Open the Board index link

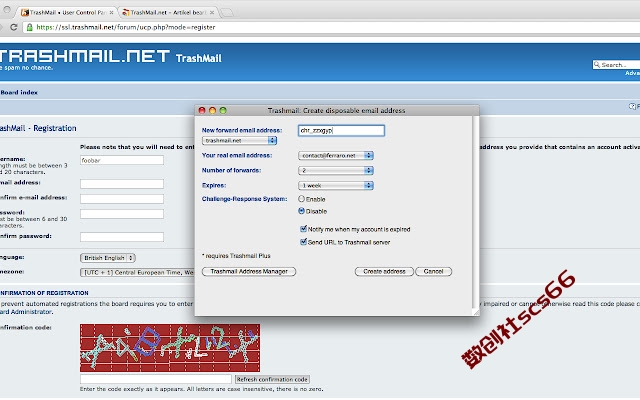19,93
